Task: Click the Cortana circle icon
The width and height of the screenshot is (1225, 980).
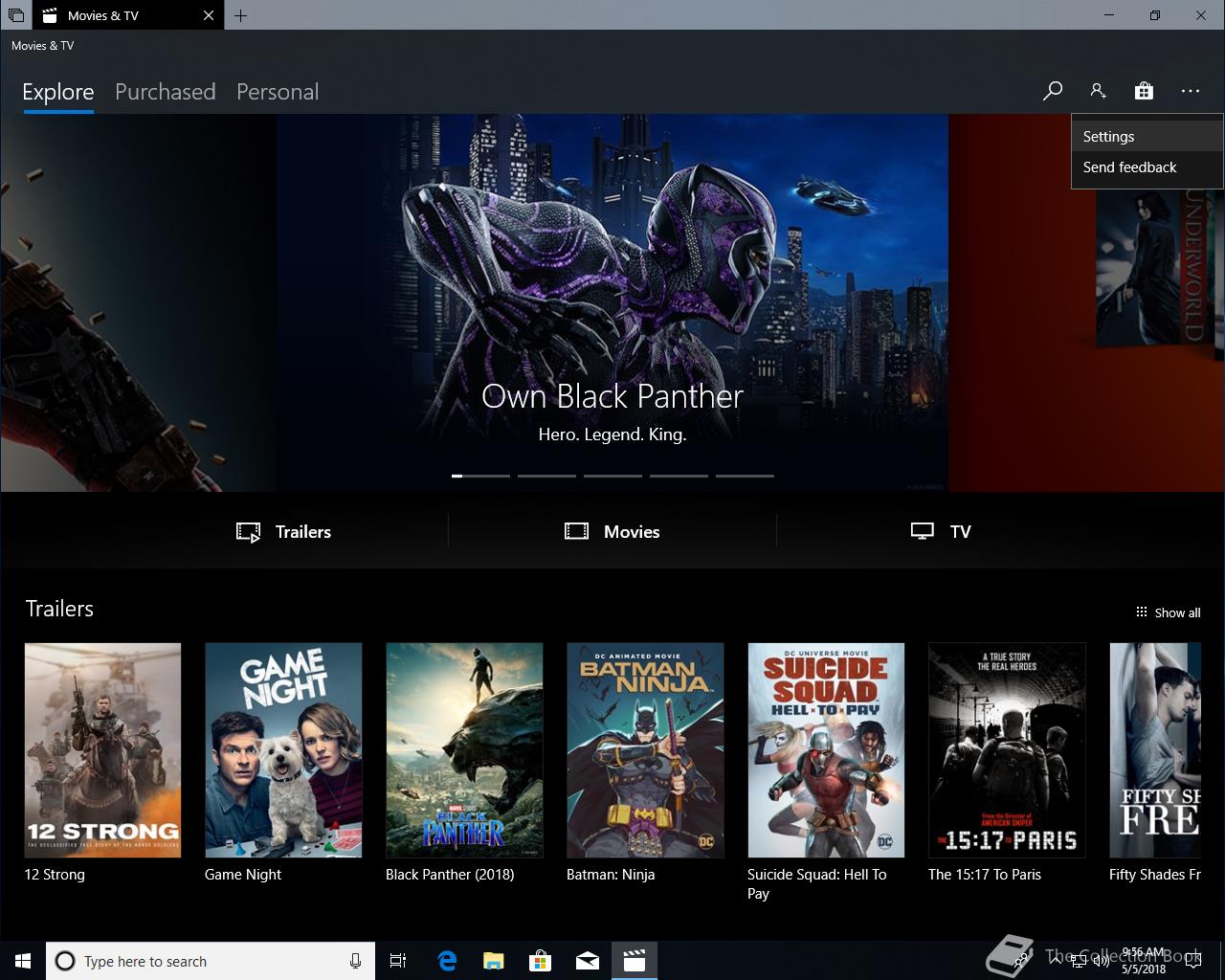Action: point(65,961)
